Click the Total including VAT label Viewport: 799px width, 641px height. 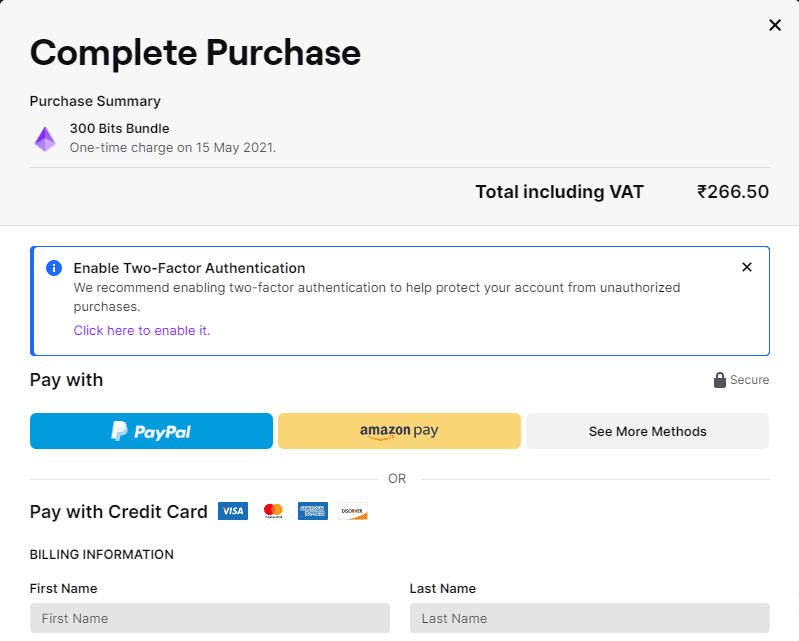[x=559, y=192]
